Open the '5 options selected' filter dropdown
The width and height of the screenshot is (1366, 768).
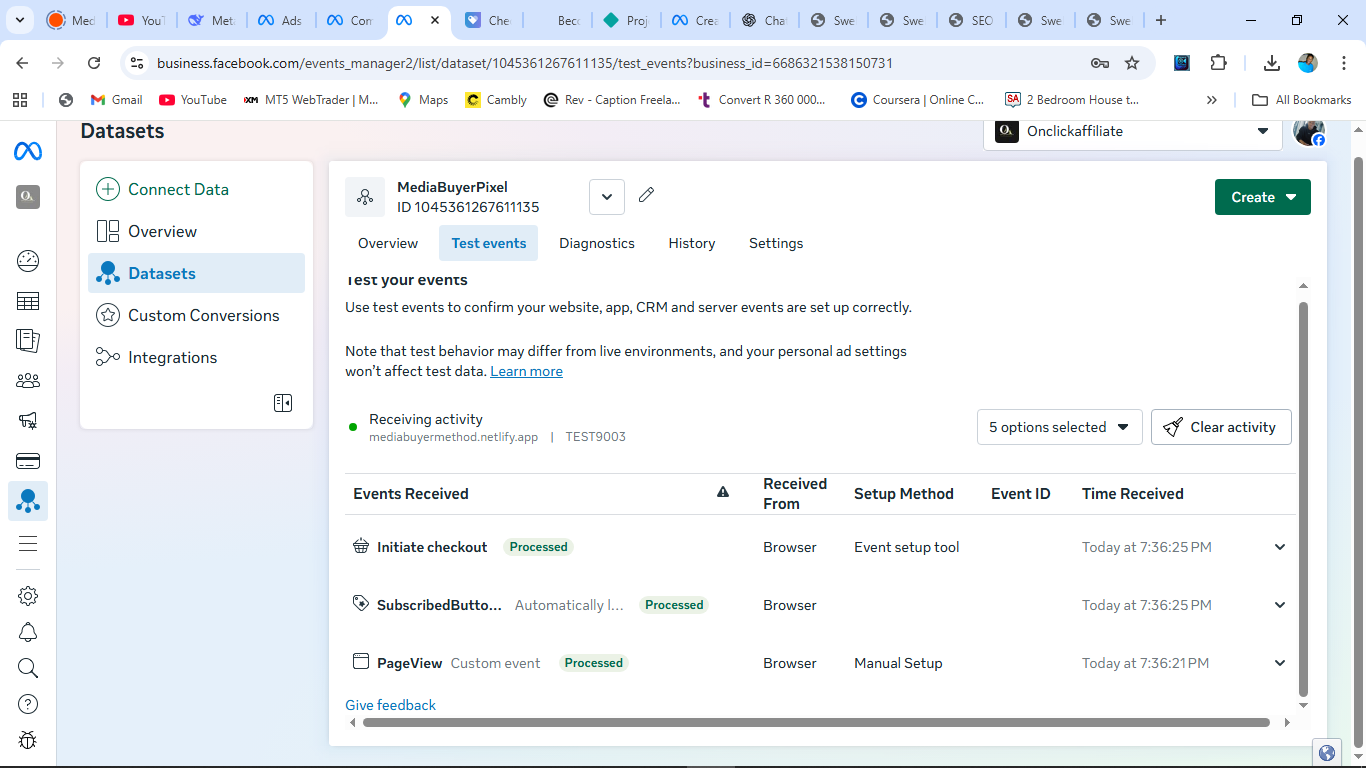(x=1060, y=427)
